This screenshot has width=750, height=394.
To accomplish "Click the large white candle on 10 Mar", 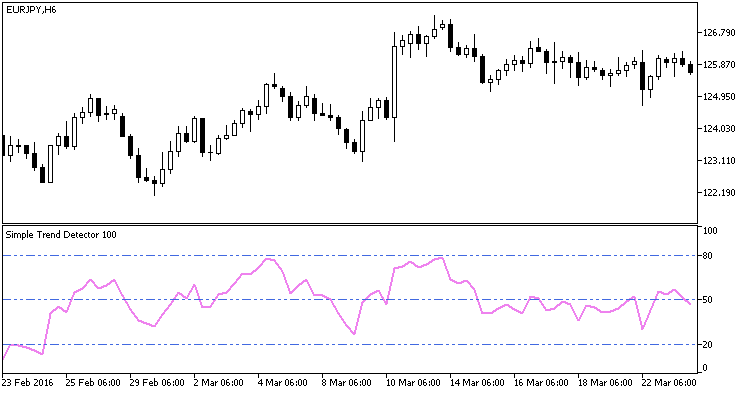I will [395, 82].
